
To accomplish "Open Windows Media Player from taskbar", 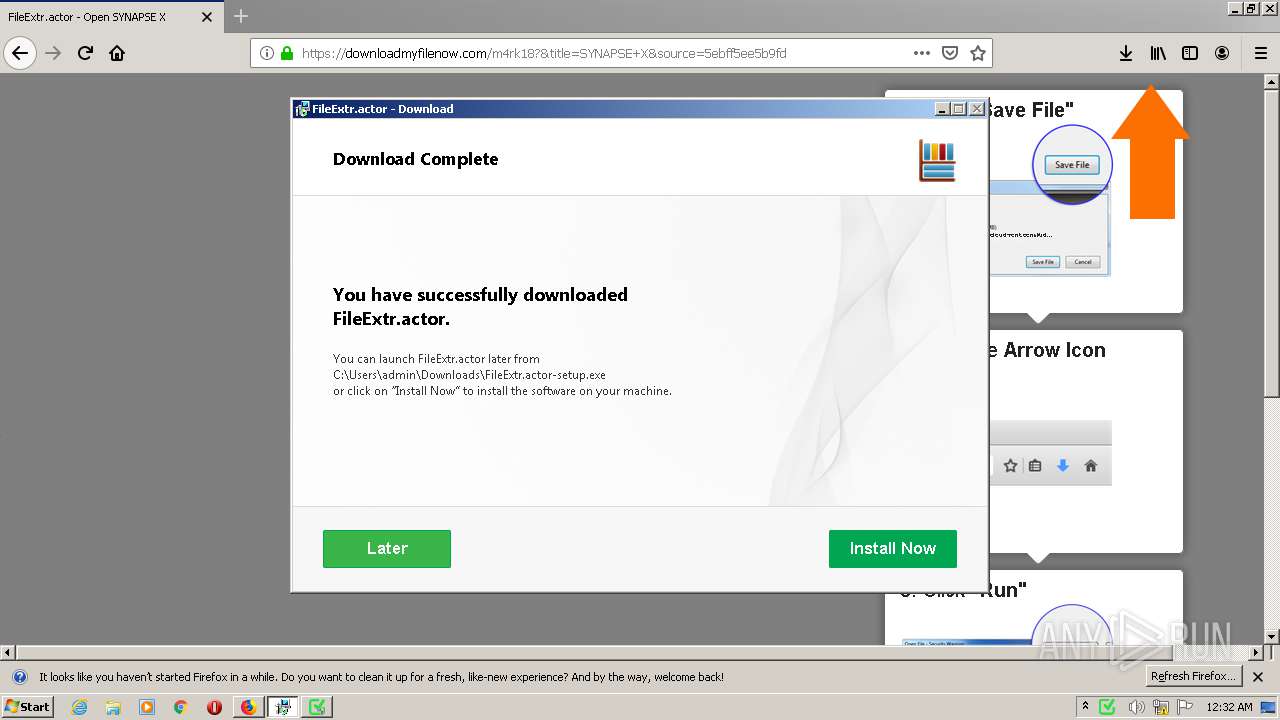I will (x=147, y=707).
